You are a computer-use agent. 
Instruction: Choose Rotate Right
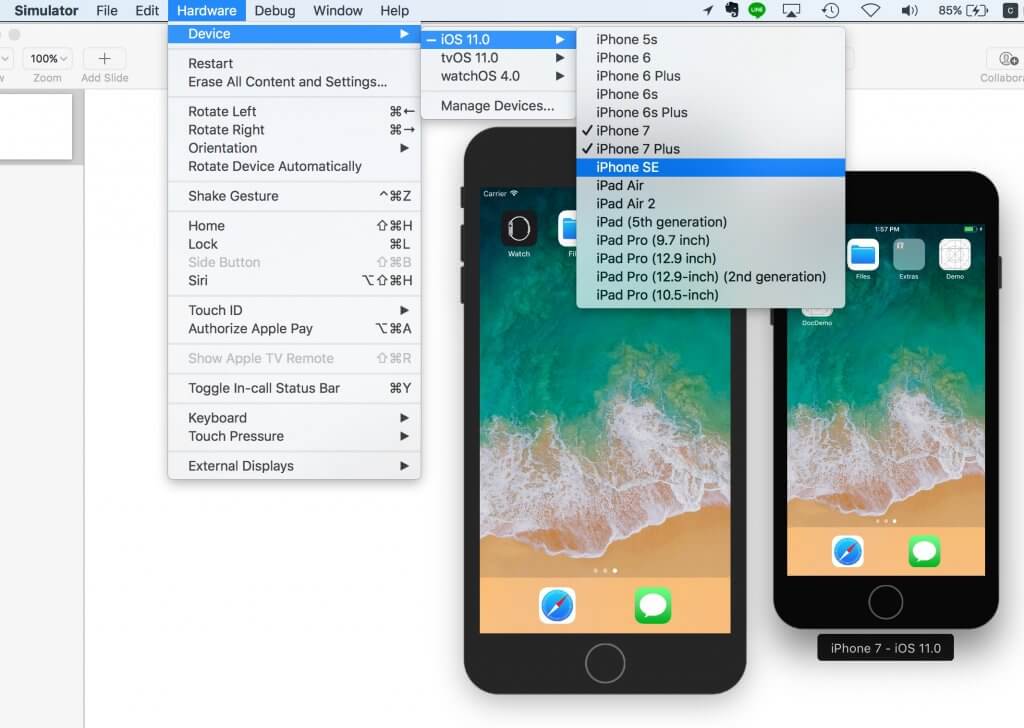(x=294, y=130)
